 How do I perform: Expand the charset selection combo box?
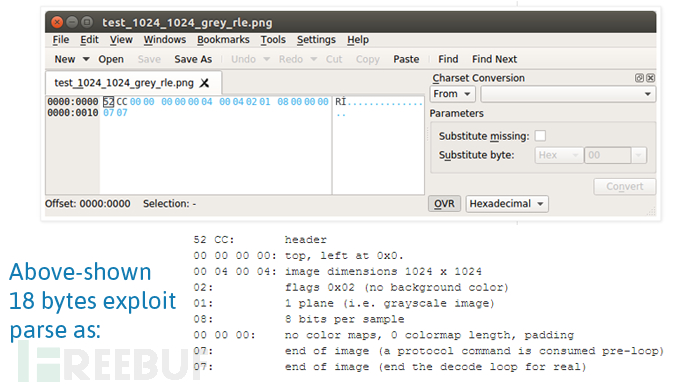coord(568,94)
